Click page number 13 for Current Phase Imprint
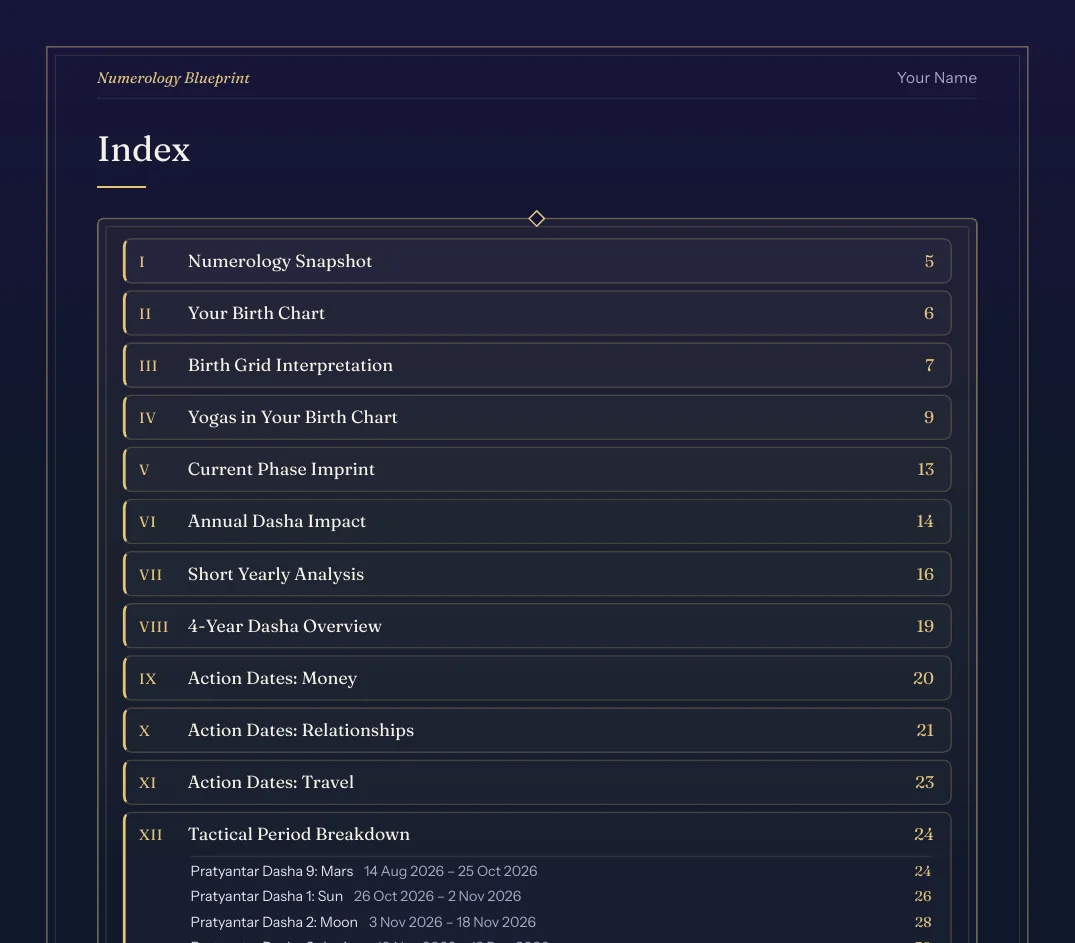1075x943 pixels. [x=926, y=470]
